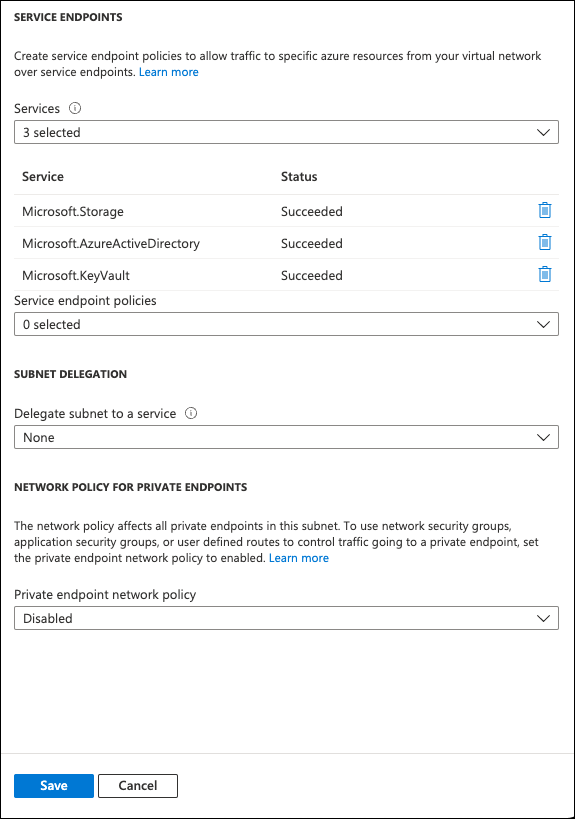Click Succeeded status of Microsoft.AzureActiveDirectory row

312,243
